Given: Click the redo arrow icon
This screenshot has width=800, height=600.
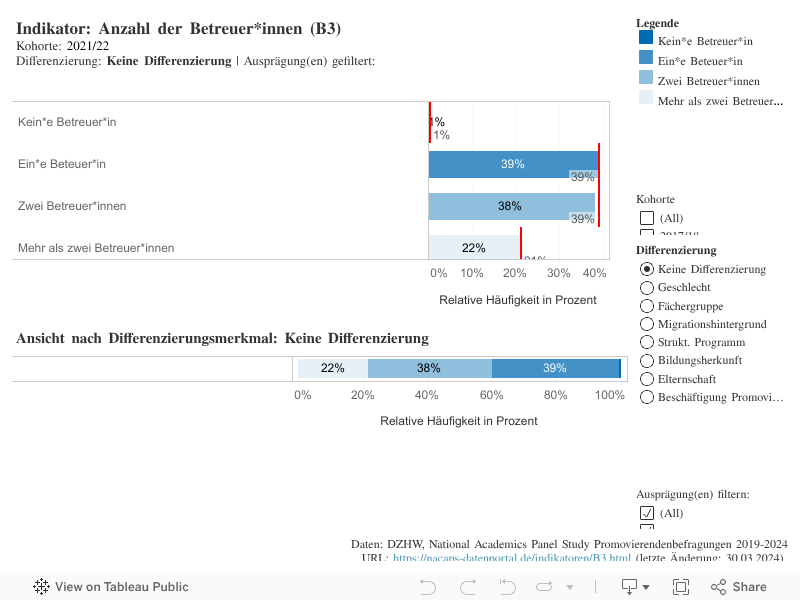Looking at the screenshot, I should [466, 587].
